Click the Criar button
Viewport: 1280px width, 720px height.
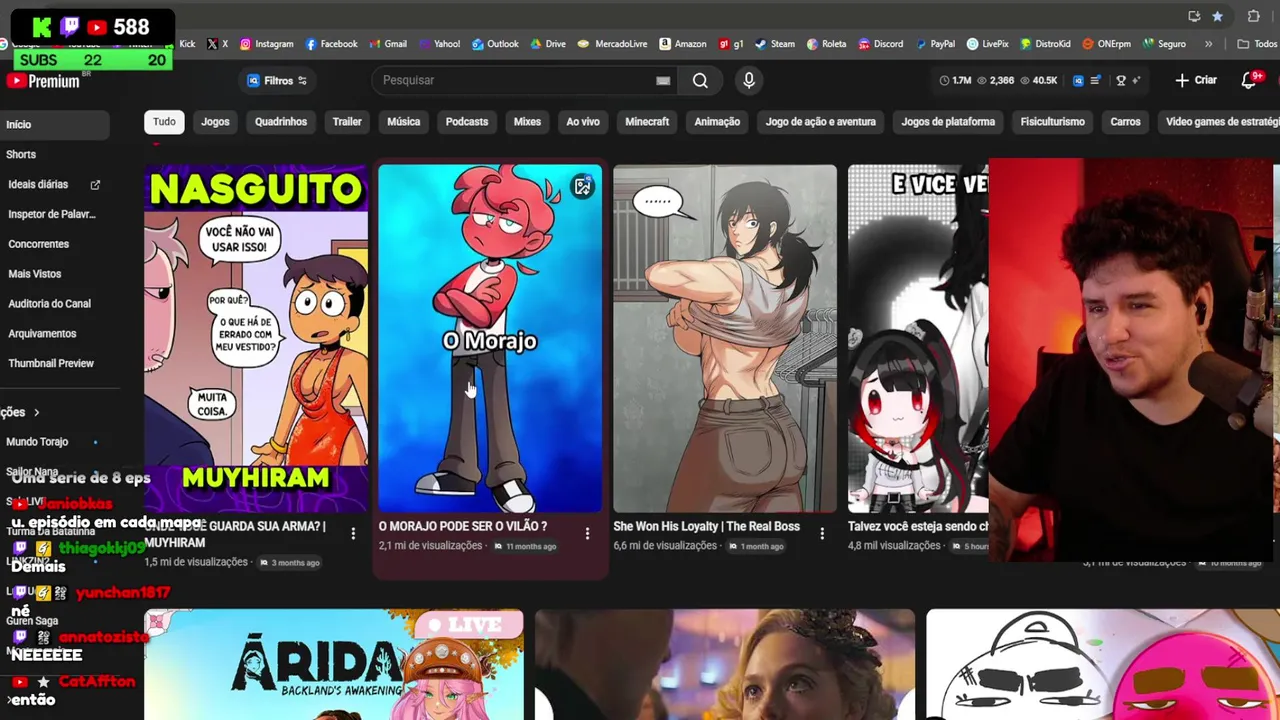pos(1196,80)
